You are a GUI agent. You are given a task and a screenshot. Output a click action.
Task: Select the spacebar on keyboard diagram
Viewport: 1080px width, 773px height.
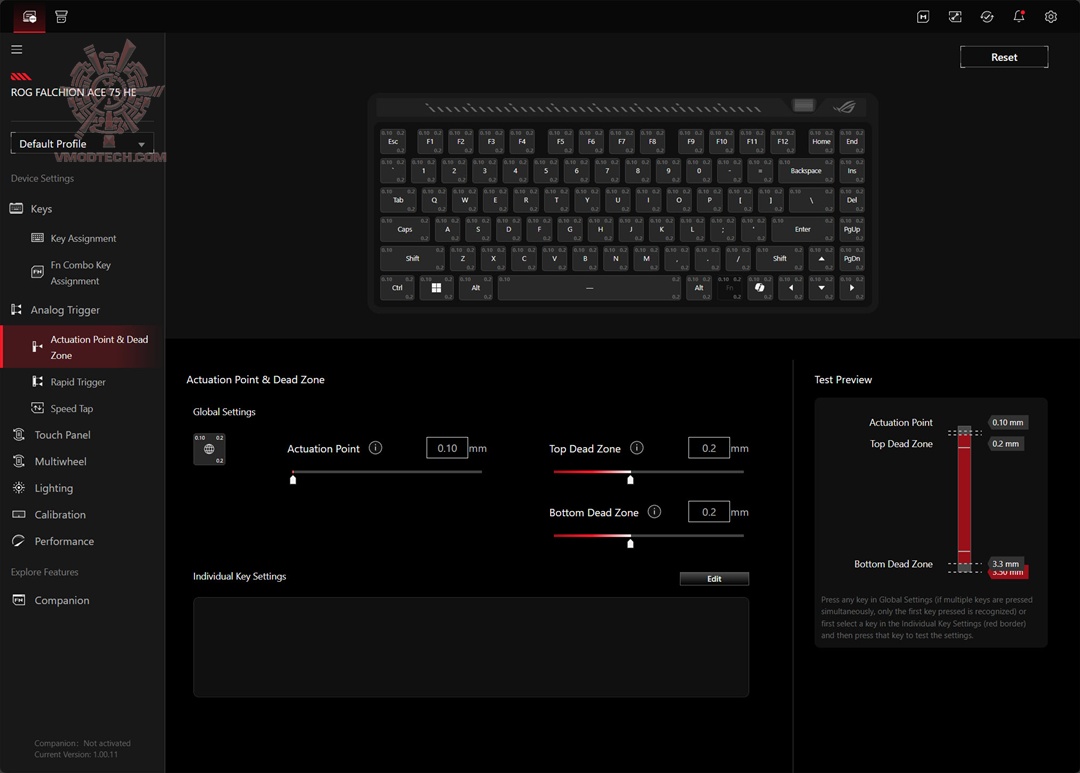590,287
